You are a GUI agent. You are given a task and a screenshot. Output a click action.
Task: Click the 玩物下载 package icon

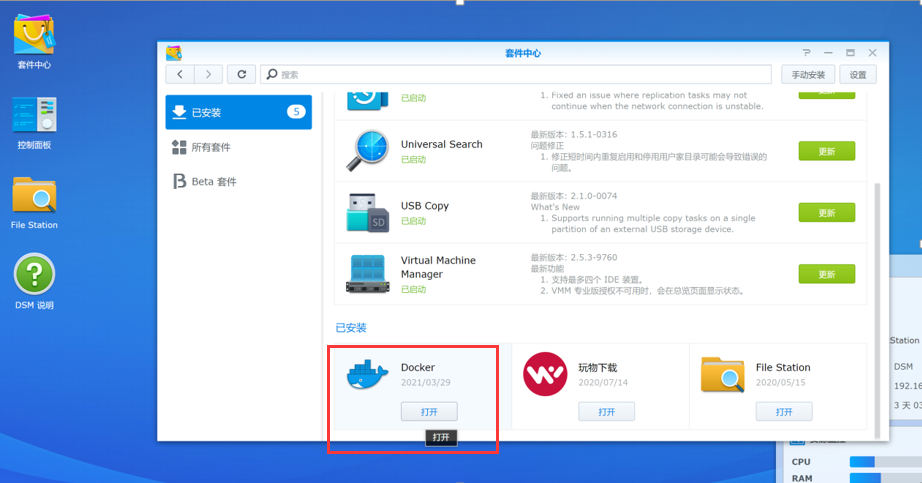[545, 374]
